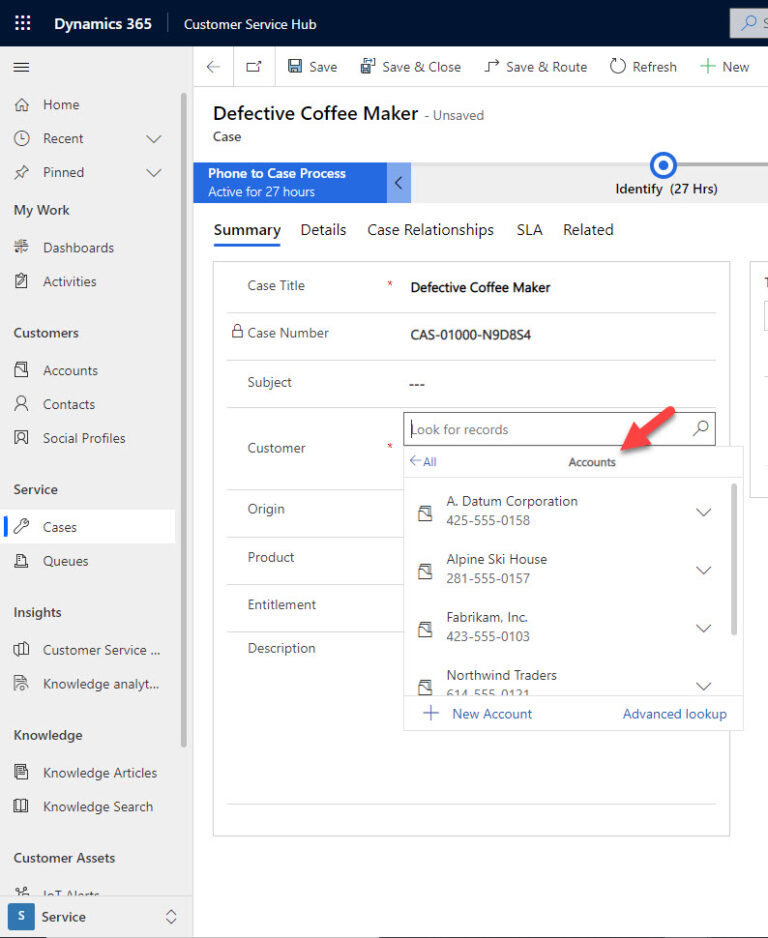Click the Knowledge Search book icon
This screenshot has height=938, width=768.
tap(22, 806)
